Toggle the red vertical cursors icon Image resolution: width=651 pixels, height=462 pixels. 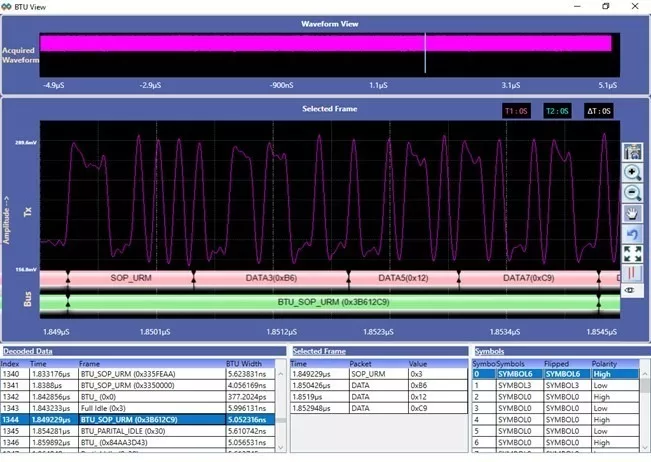632,272
